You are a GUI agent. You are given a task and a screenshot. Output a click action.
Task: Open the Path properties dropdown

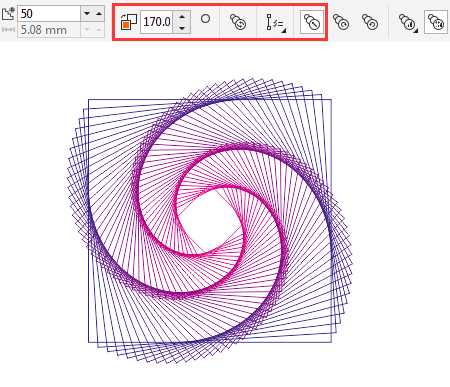[x=276, y=23]
